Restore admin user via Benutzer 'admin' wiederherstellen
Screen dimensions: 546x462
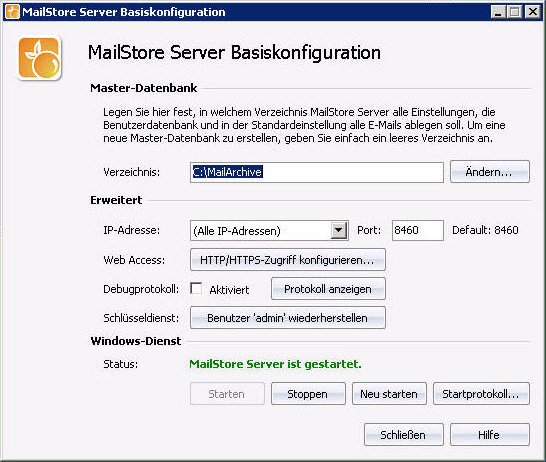(288, 318)
